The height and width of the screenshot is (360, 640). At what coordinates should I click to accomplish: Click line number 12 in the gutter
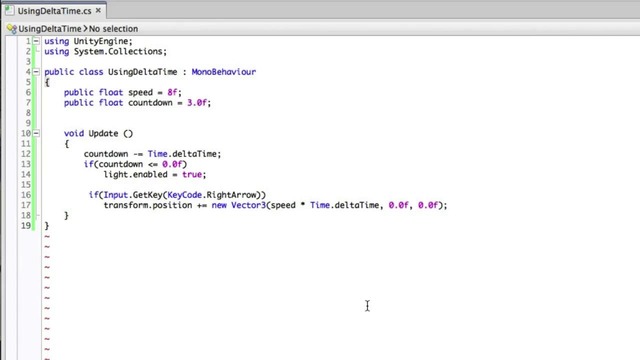click(x=26, y=154)
